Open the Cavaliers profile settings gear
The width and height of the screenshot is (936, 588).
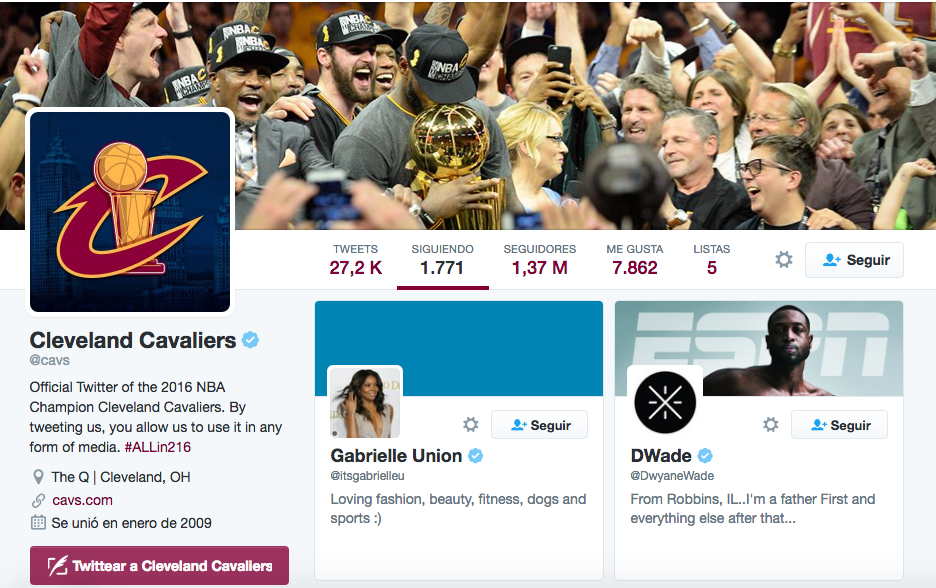pyautogui.click(x=784, y=260)
